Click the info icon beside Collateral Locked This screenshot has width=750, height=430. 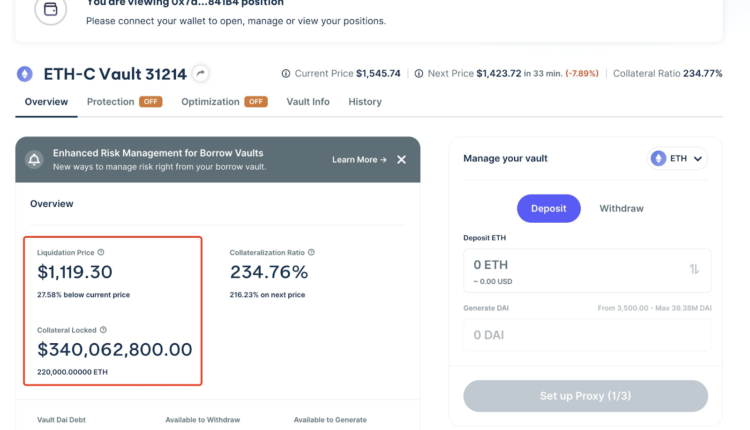point(103,329)
